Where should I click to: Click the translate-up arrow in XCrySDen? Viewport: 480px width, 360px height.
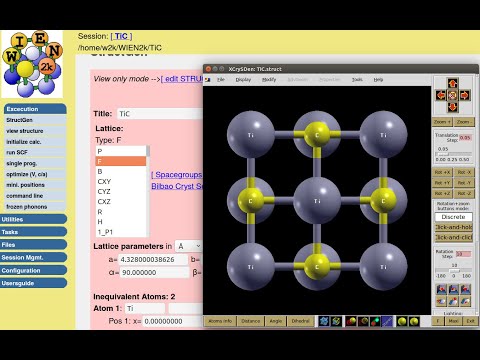pos(452,83)
